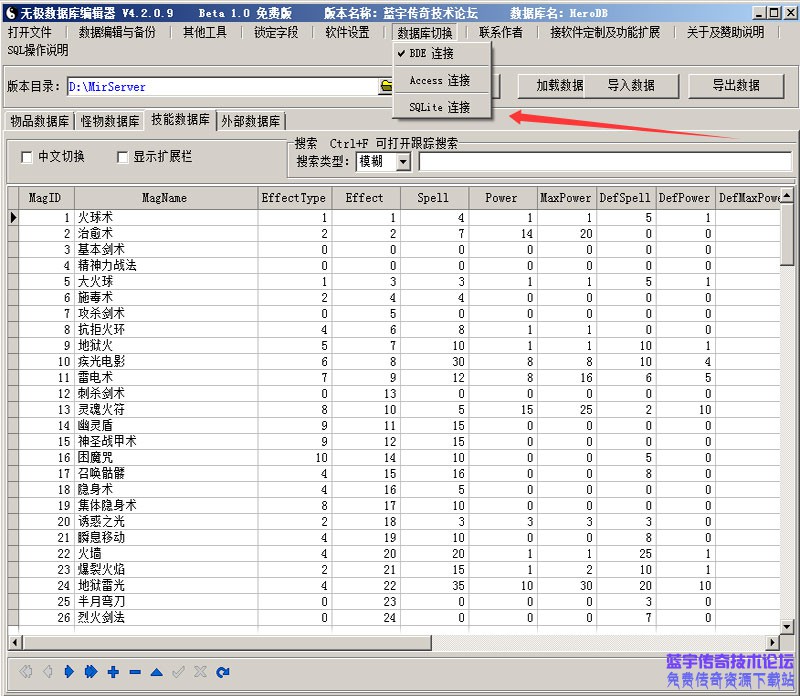The image size is (800, 696).
Task: Click the search text input field
Action: pos(604,162)
